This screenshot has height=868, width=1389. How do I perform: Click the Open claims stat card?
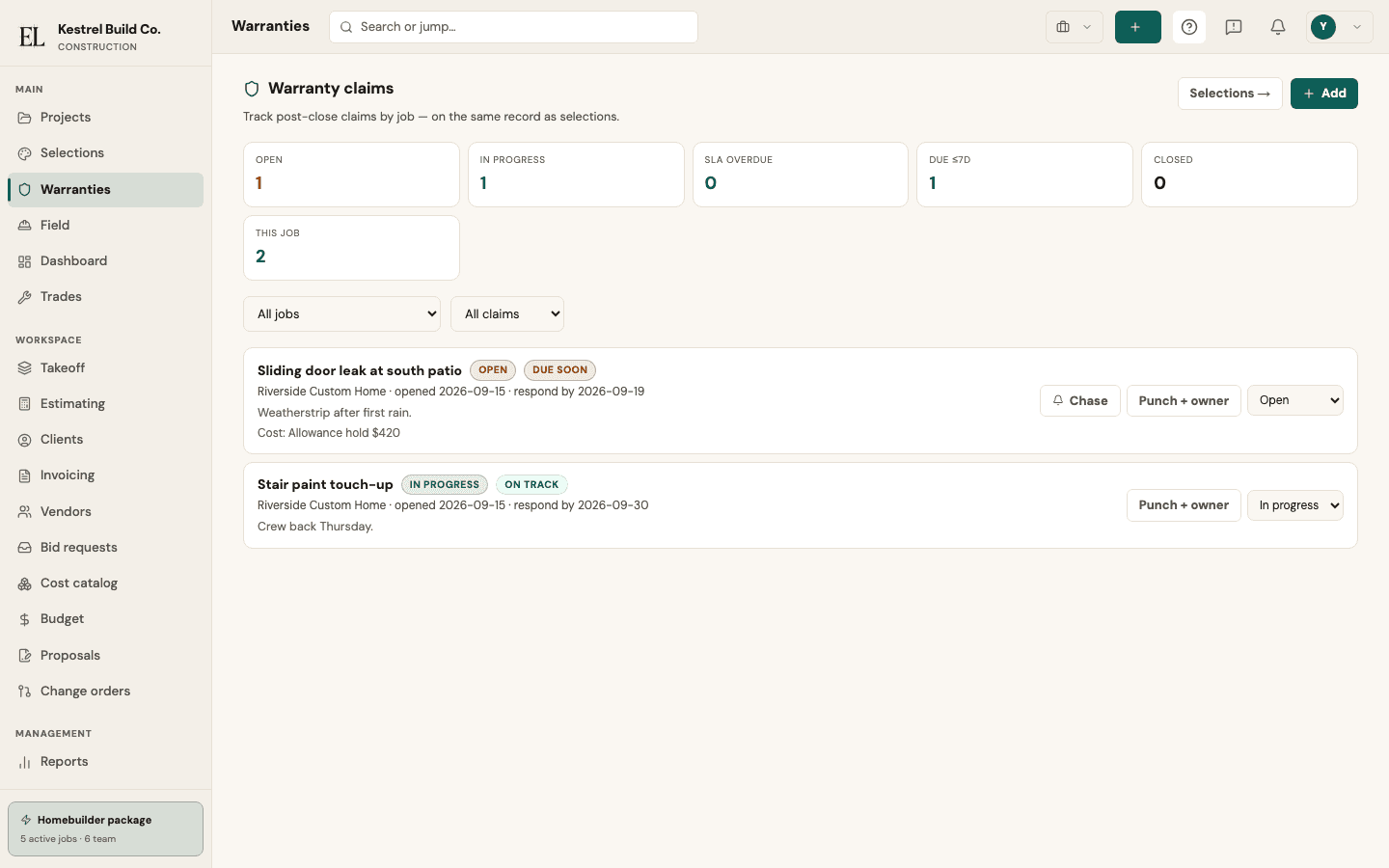pyautogui.click(x=351, y=175)
